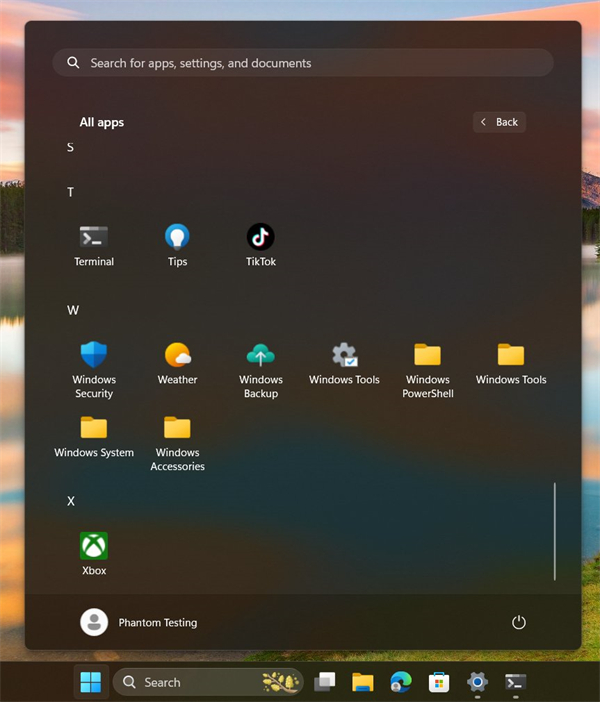Jump to letter S section header
Viewport: 600px width, 702px height.
[x=70, y=147]
